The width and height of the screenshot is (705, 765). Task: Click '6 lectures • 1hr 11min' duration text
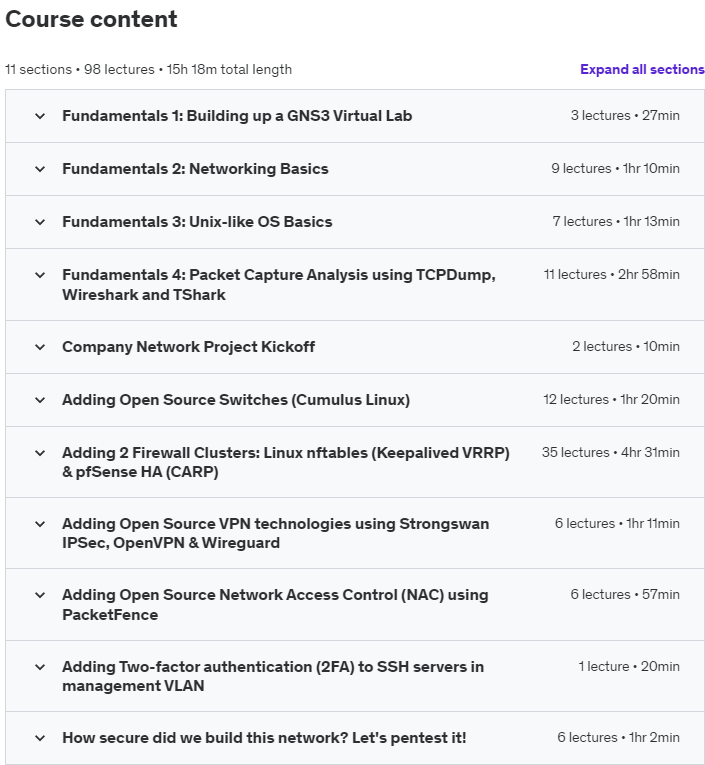click(617, 523)
